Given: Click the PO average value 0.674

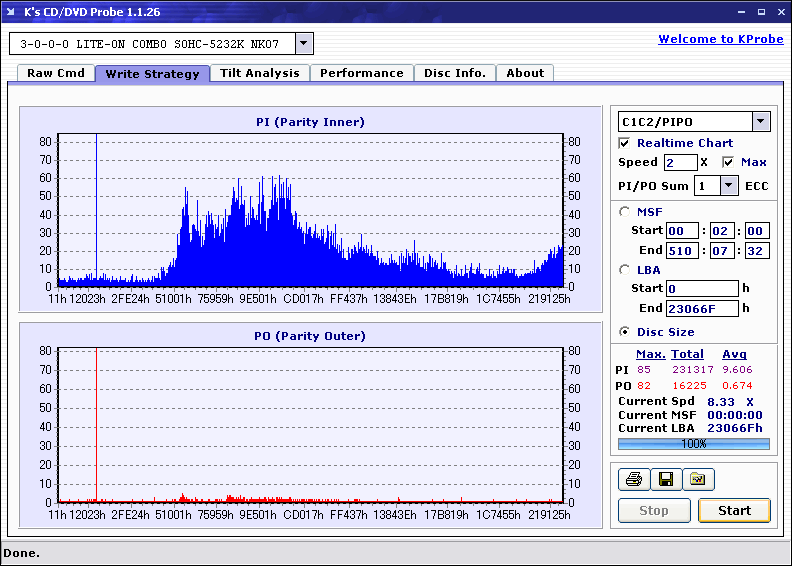Looking at the screenshot, I should pos(737,386).
